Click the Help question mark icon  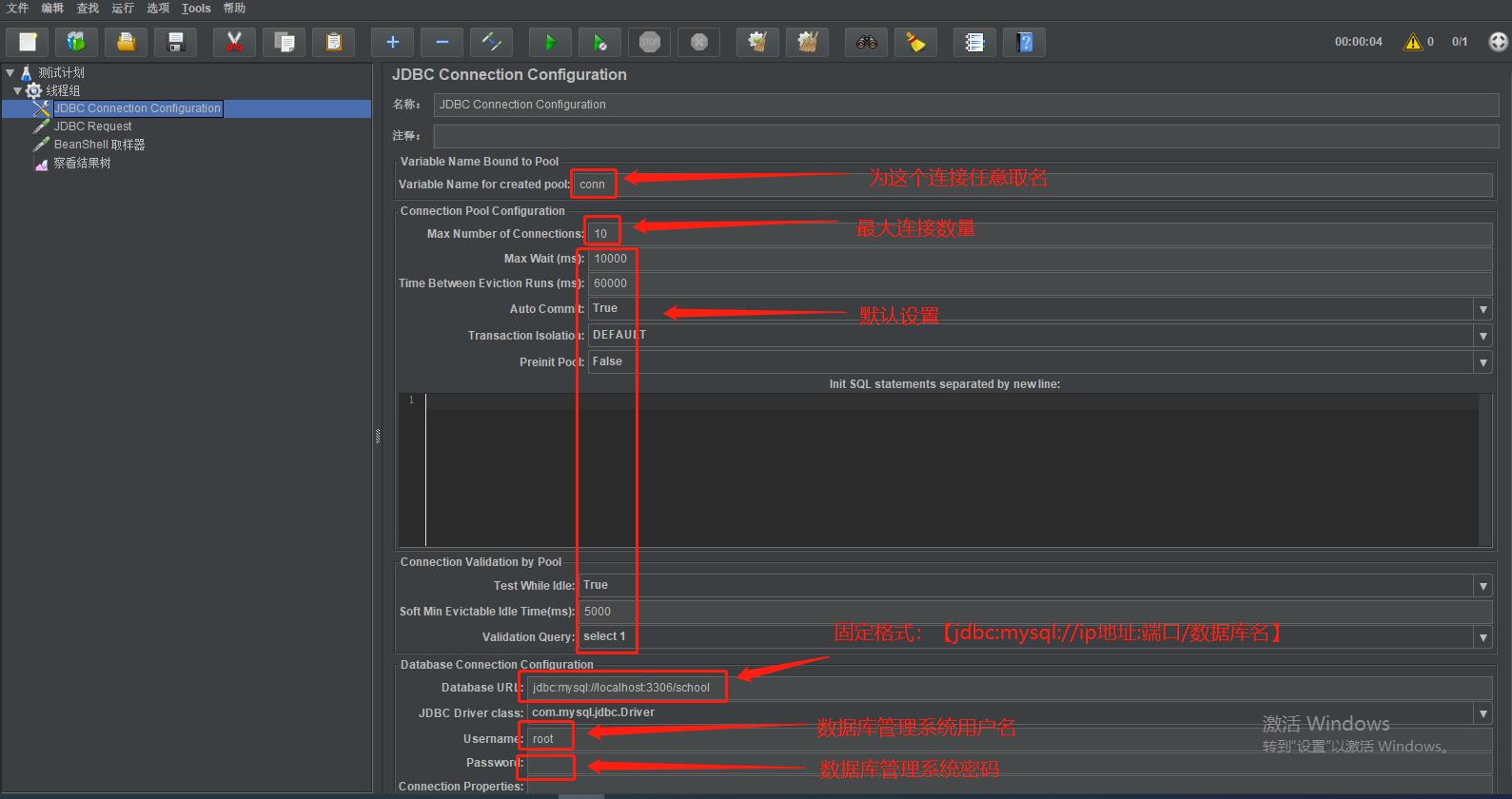click(1024, 42)
